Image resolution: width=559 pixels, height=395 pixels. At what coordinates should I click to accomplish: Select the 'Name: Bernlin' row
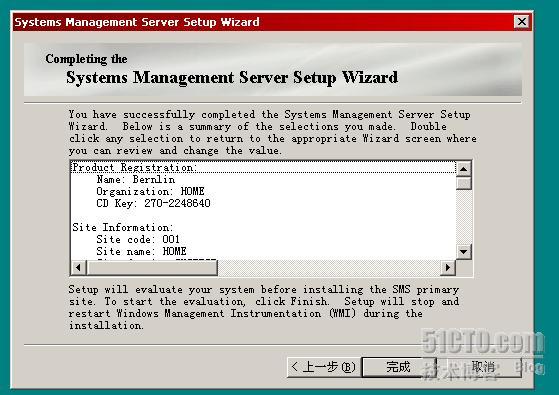(x=263, y=179)
